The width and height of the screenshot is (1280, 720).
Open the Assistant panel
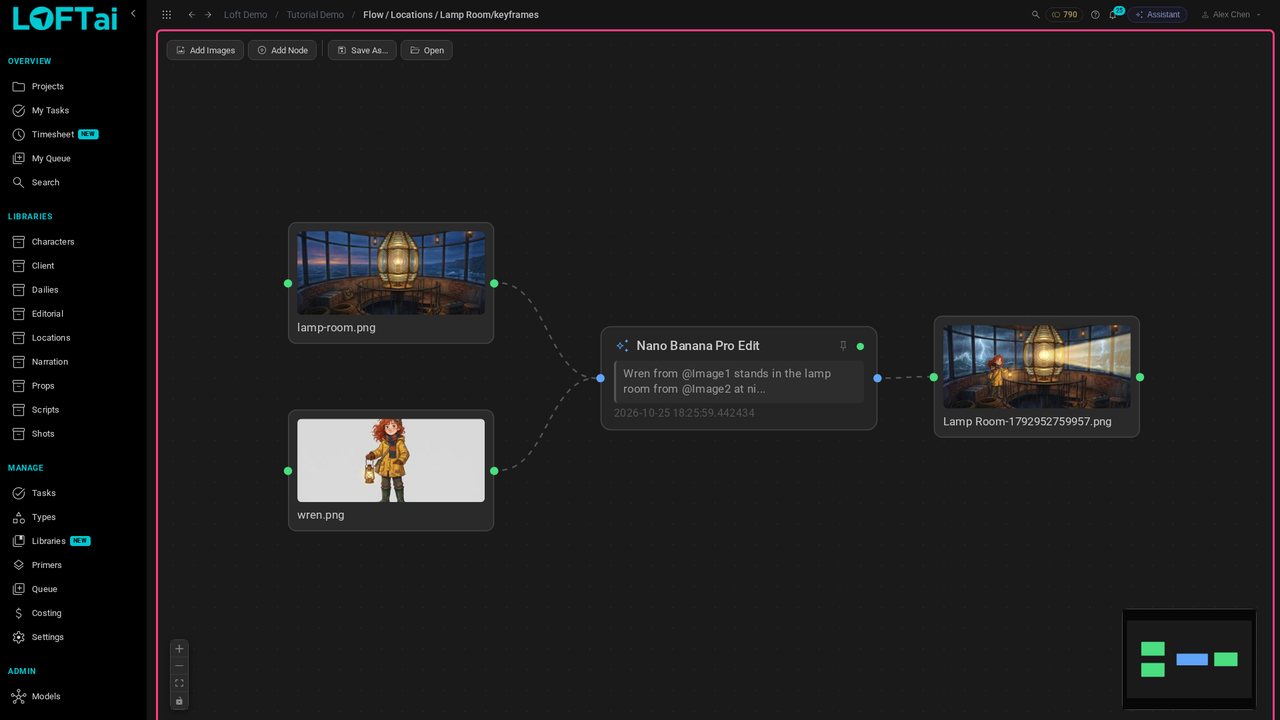point(1157,15)
